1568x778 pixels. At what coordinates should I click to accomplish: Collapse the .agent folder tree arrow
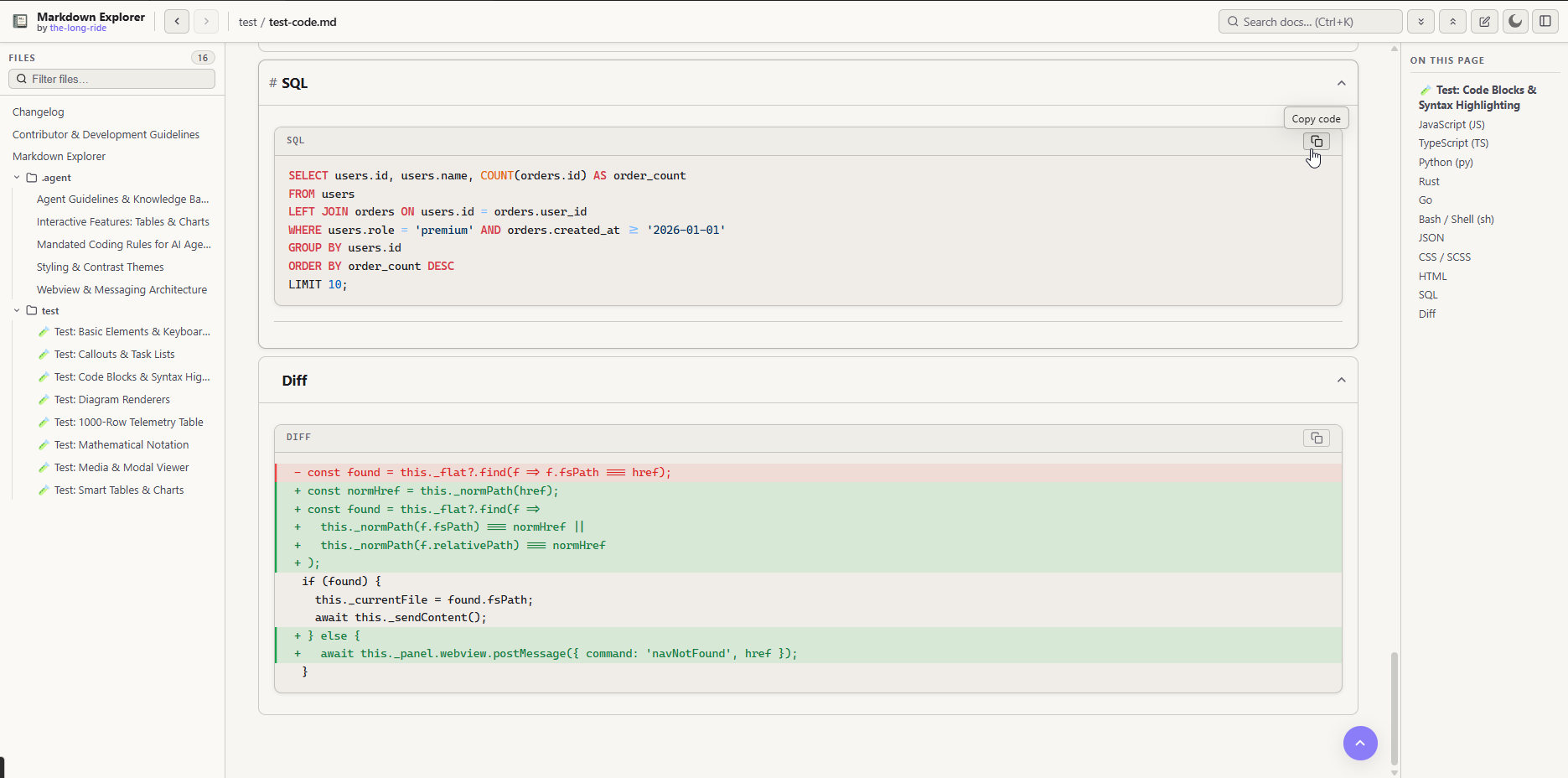17,178
